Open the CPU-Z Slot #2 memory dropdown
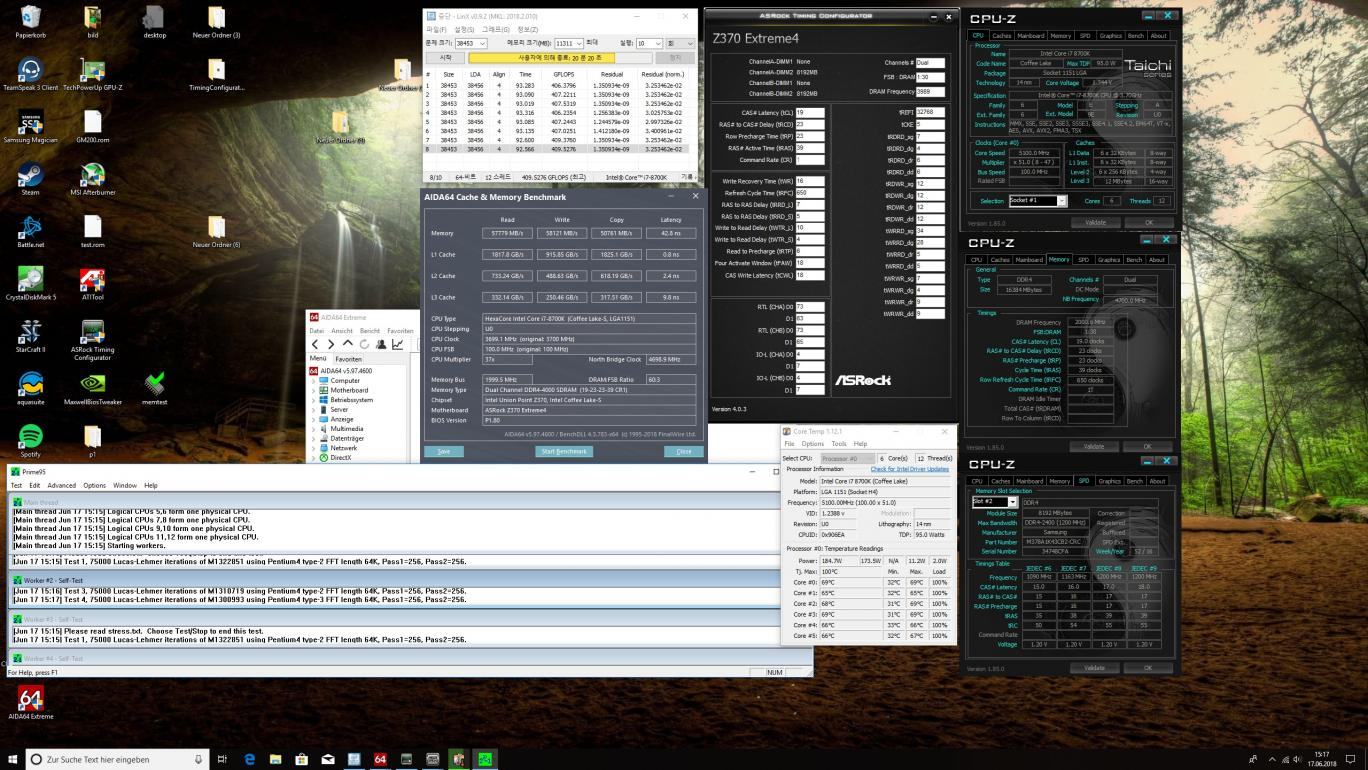 pyautogui.click(x=1012, y=502)
